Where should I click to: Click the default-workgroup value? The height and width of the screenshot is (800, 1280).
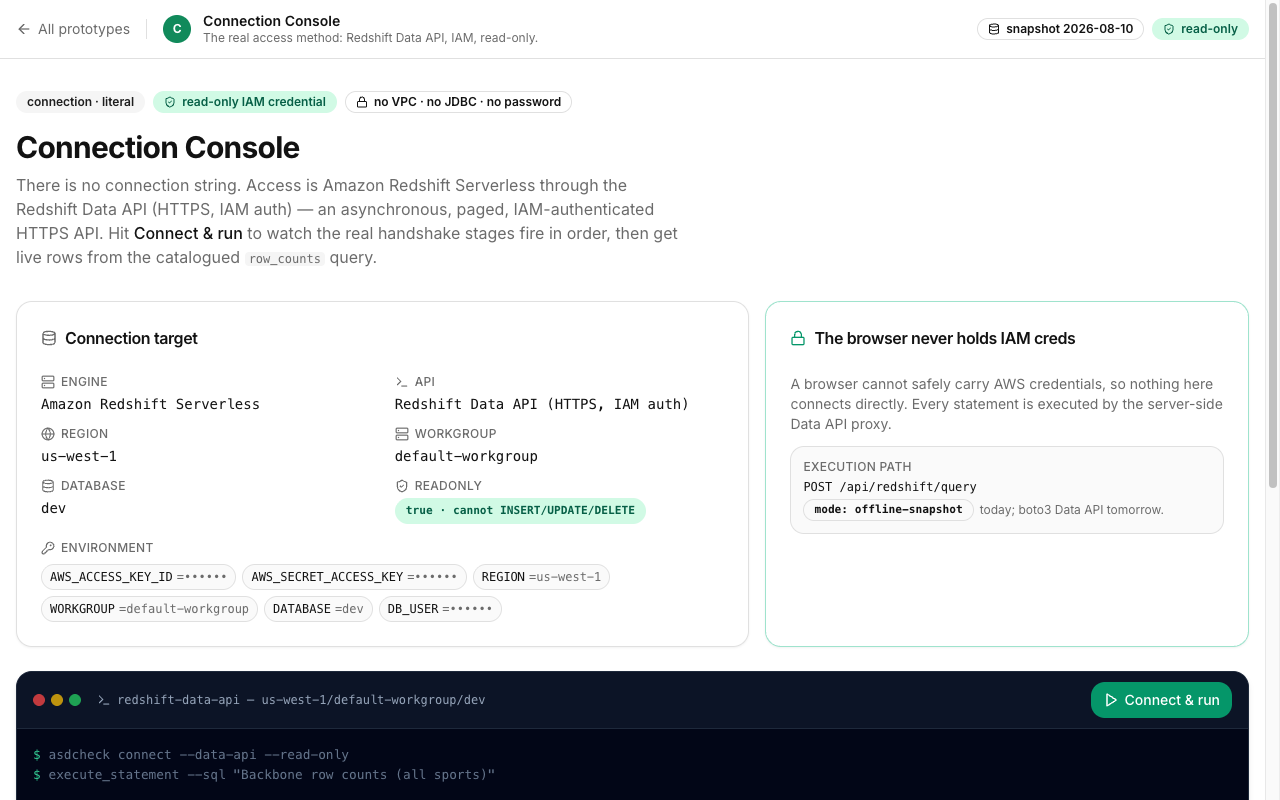tap(466, 456)
